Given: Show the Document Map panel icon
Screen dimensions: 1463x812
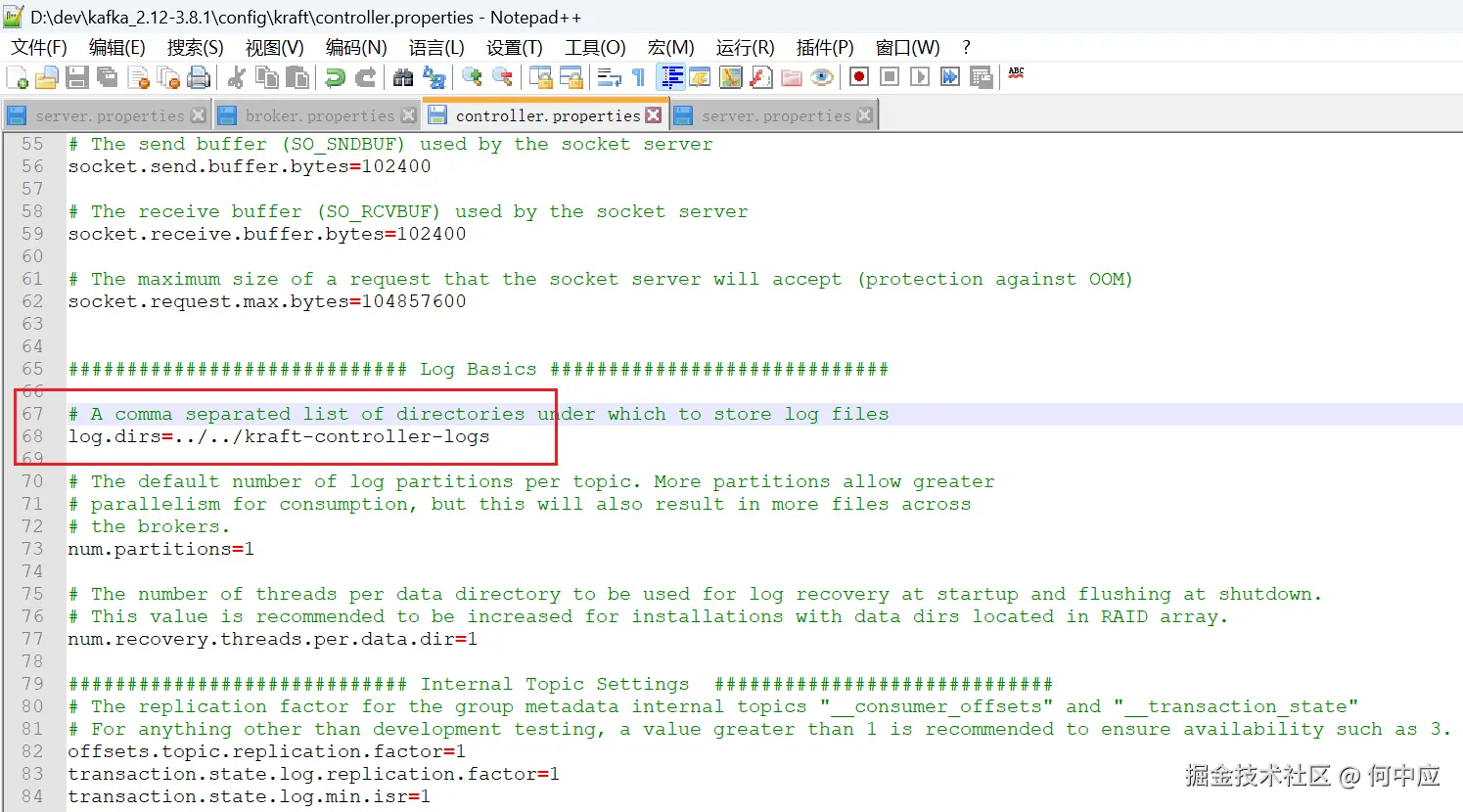Looking at the screenshot, I should coord(730,77).
